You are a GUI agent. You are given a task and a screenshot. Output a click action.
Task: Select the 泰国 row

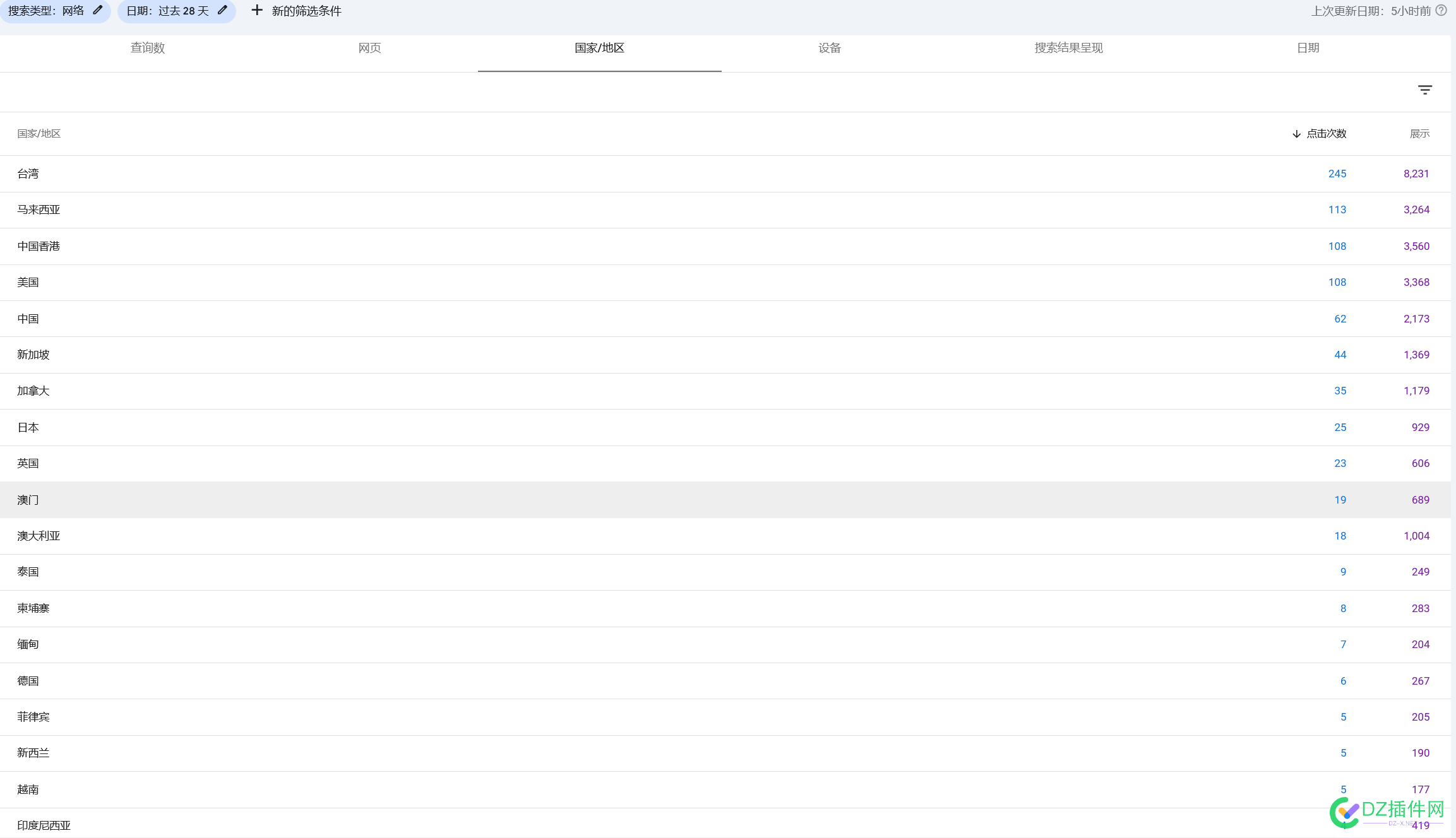pyautogui.click(x=725, y=572)
